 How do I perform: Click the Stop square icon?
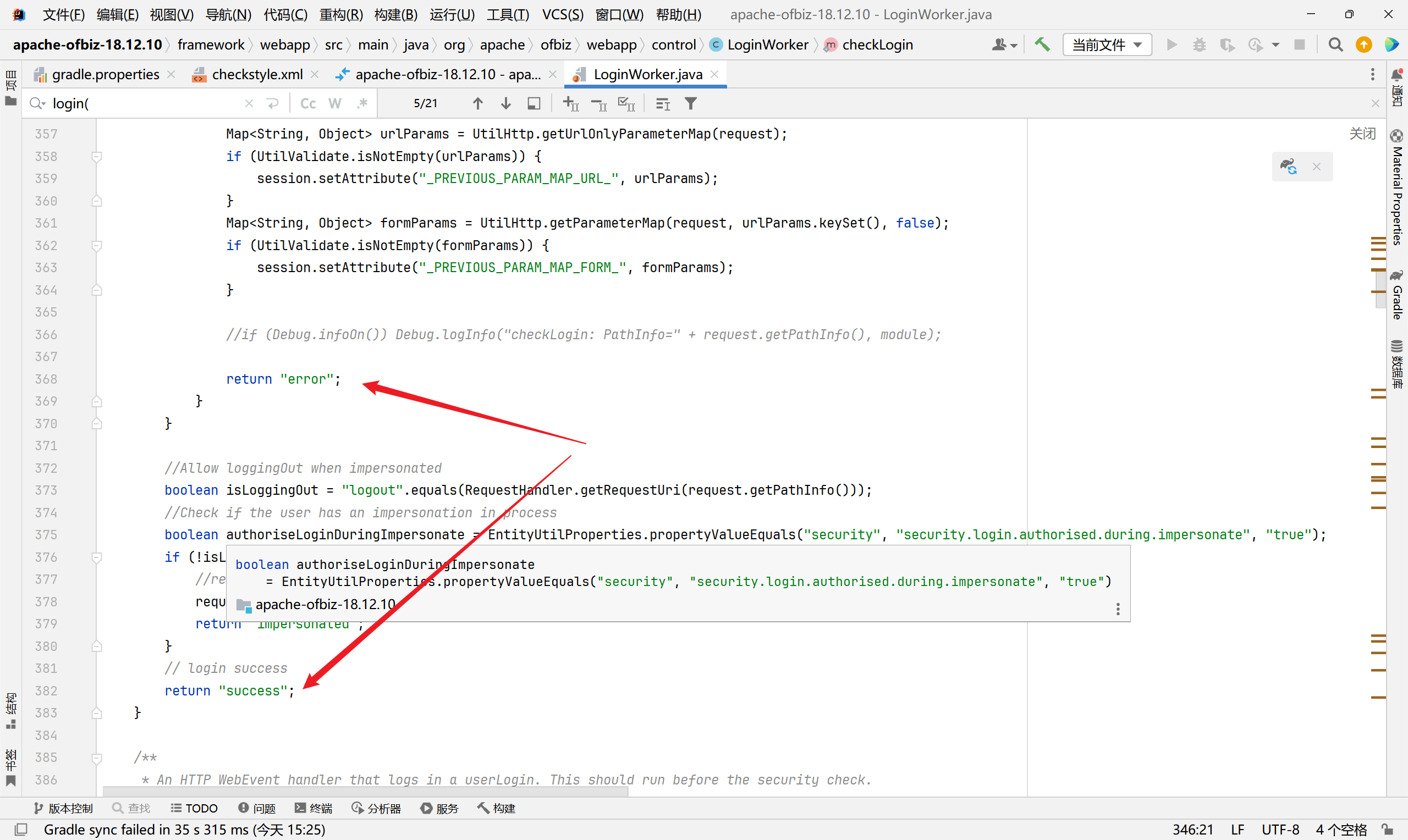1299,45
